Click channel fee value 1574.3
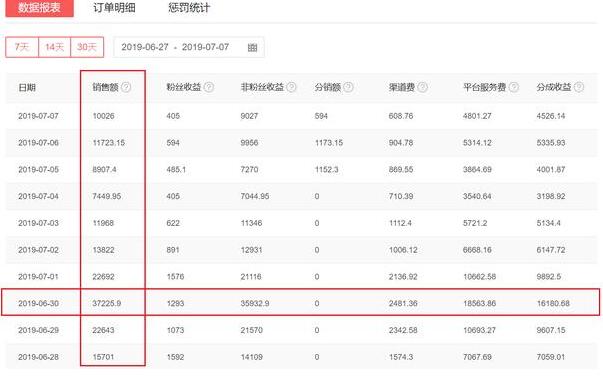Image resolution: width=603 pixels, height=377 pixels. [401, 357]
